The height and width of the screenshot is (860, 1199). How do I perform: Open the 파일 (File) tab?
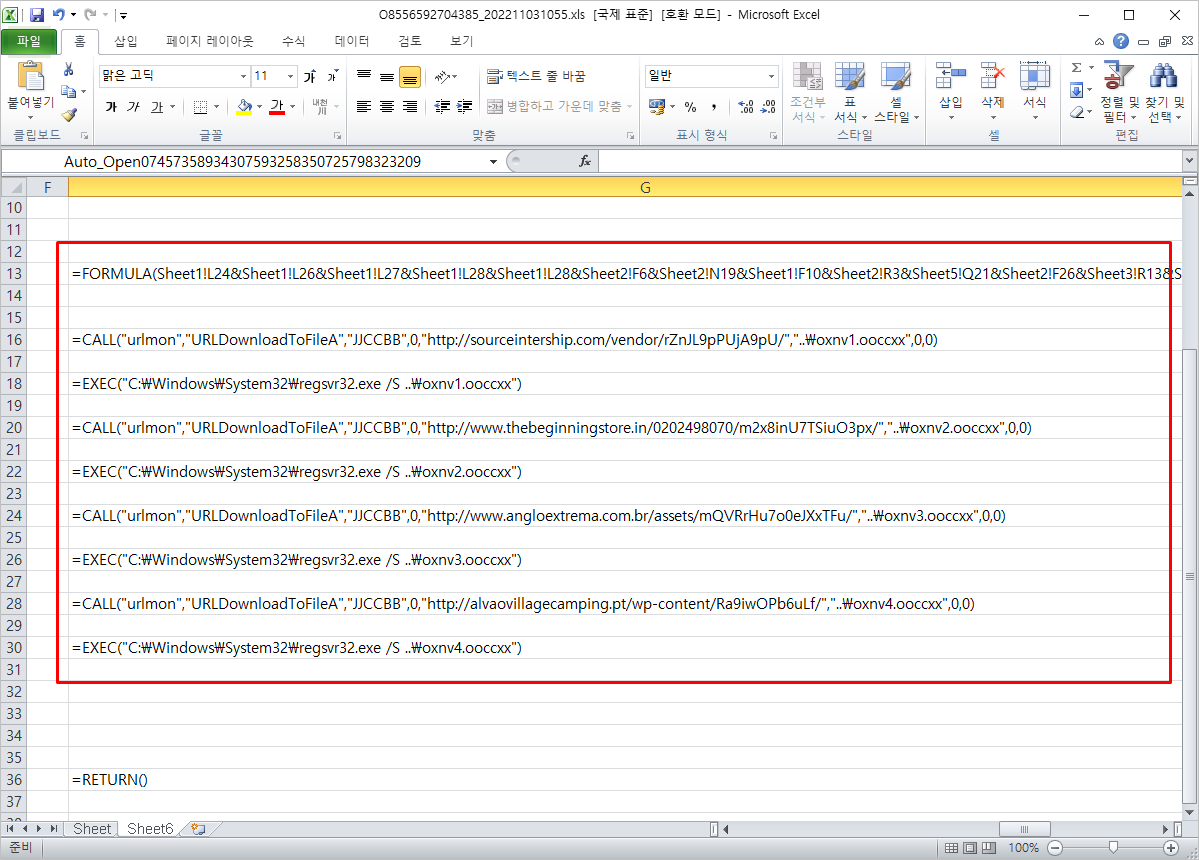coord(29,41)
